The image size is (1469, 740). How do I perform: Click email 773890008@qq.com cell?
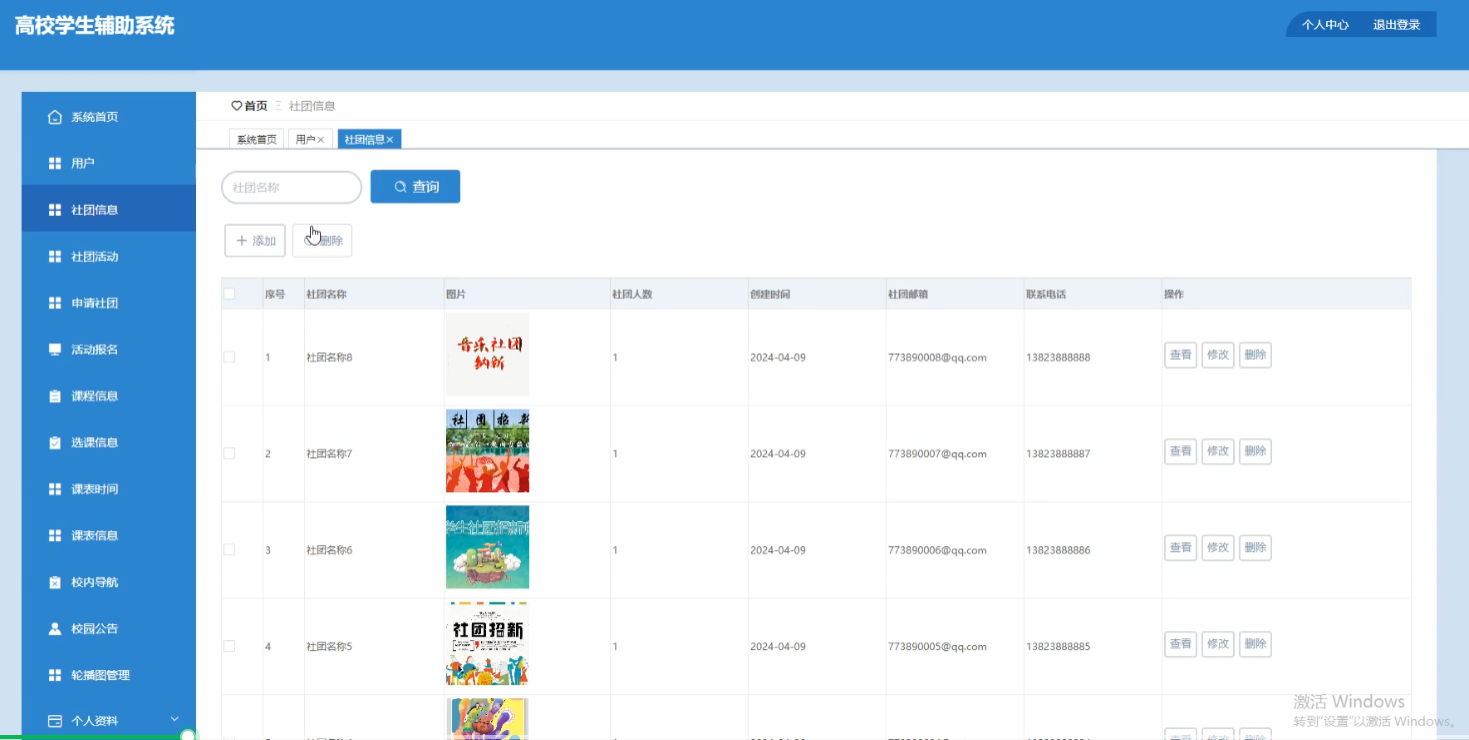pyautogui.click(x=937, y=357)
